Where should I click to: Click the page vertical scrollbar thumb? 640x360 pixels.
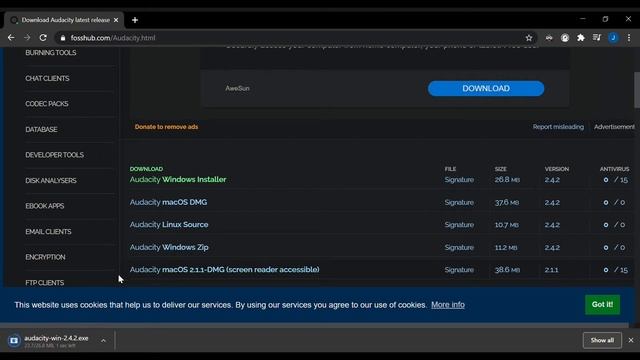[x=637, y=90]
